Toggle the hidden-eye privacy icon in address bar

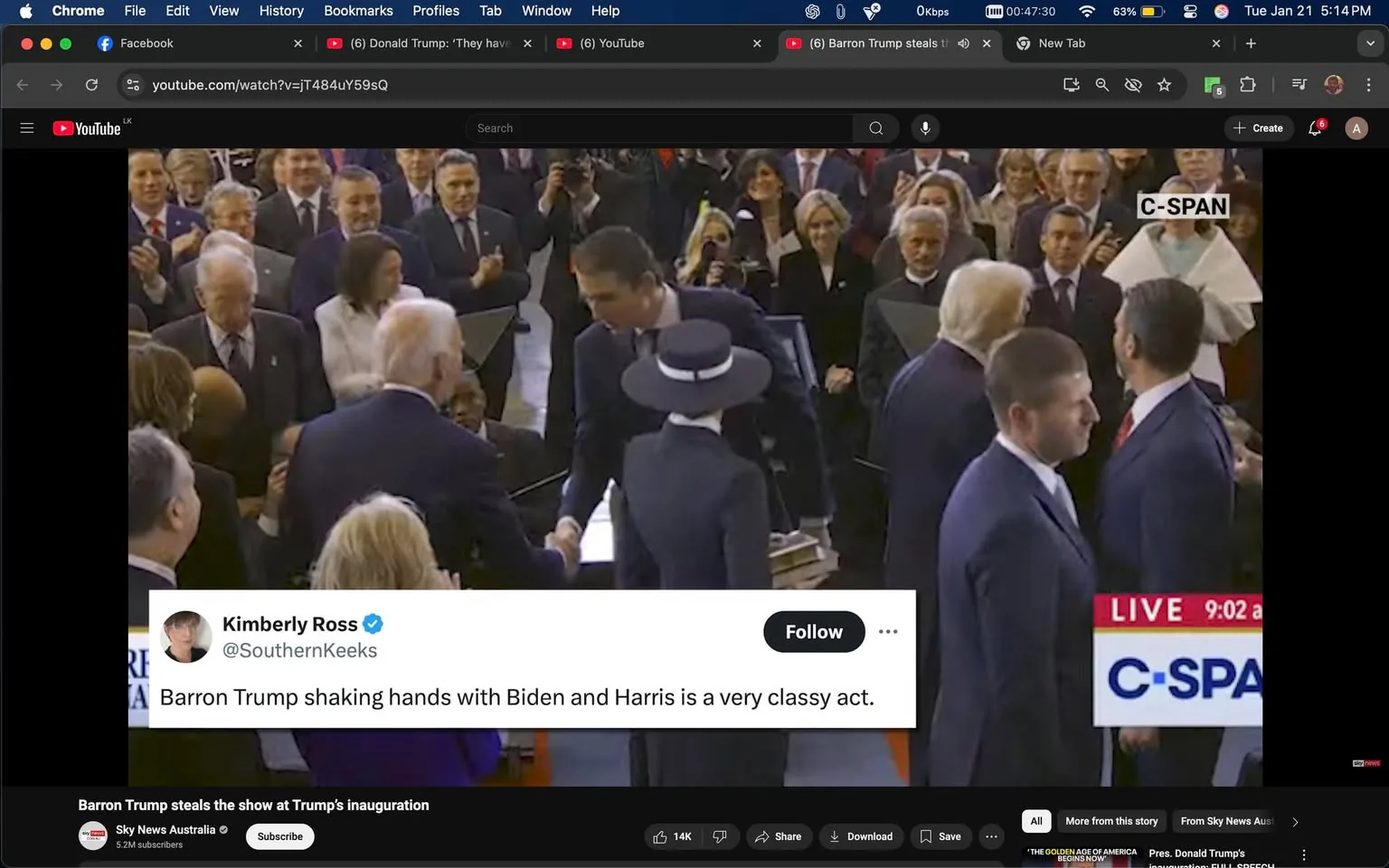(1133, 84)
